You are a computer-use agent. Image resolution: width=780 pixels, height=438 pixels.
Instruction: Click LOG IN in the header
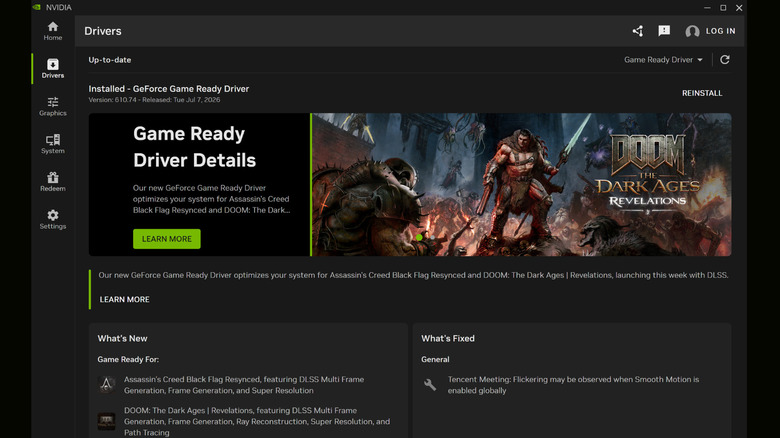click(720, 31)
